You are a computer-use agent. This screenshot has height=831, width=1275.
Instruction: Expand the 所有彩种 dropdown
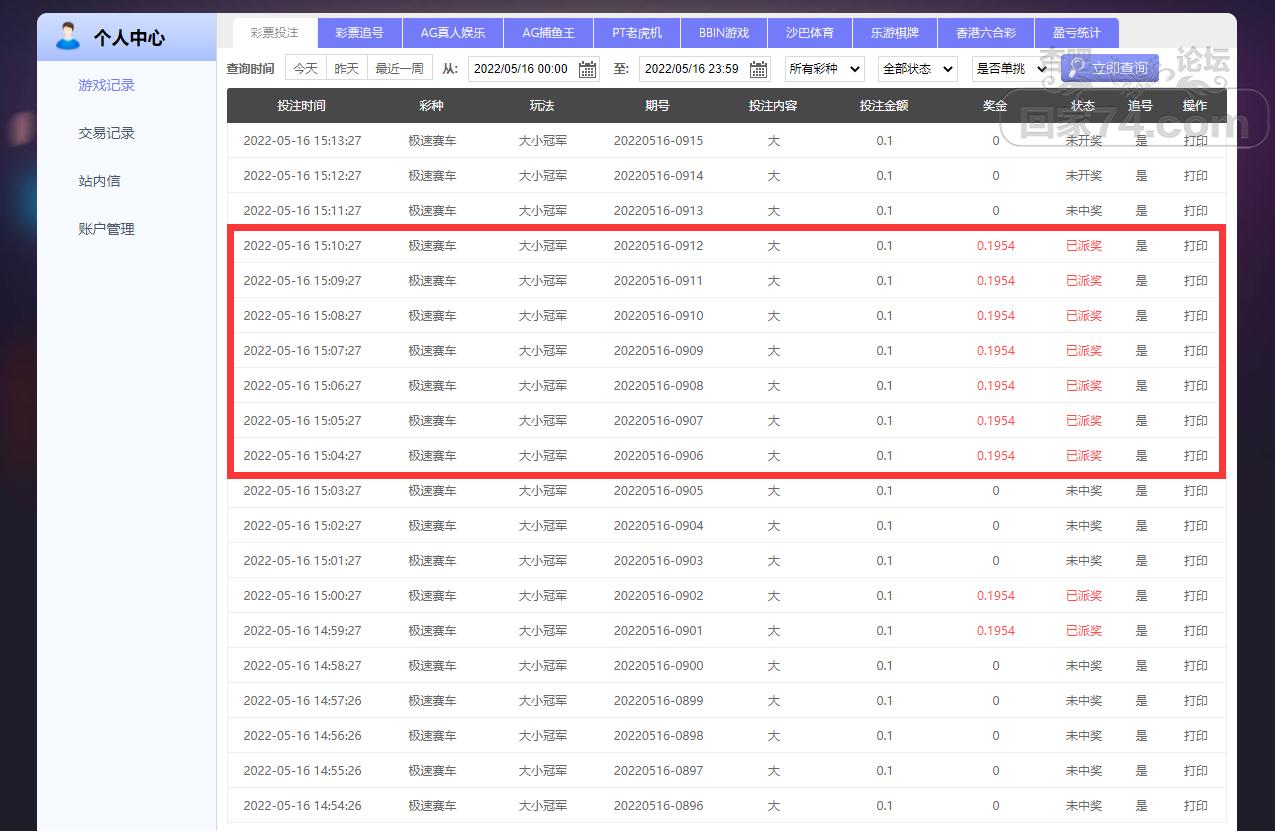tap(824, 69)
